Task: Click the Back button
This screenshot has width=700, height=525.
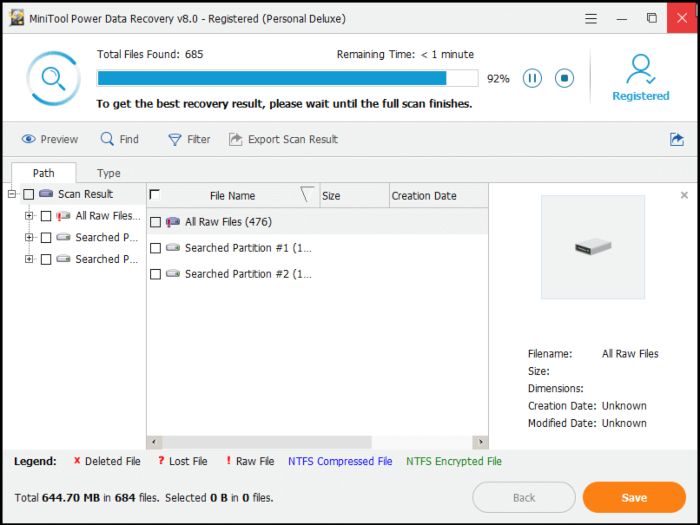Action: pos(524,497)
